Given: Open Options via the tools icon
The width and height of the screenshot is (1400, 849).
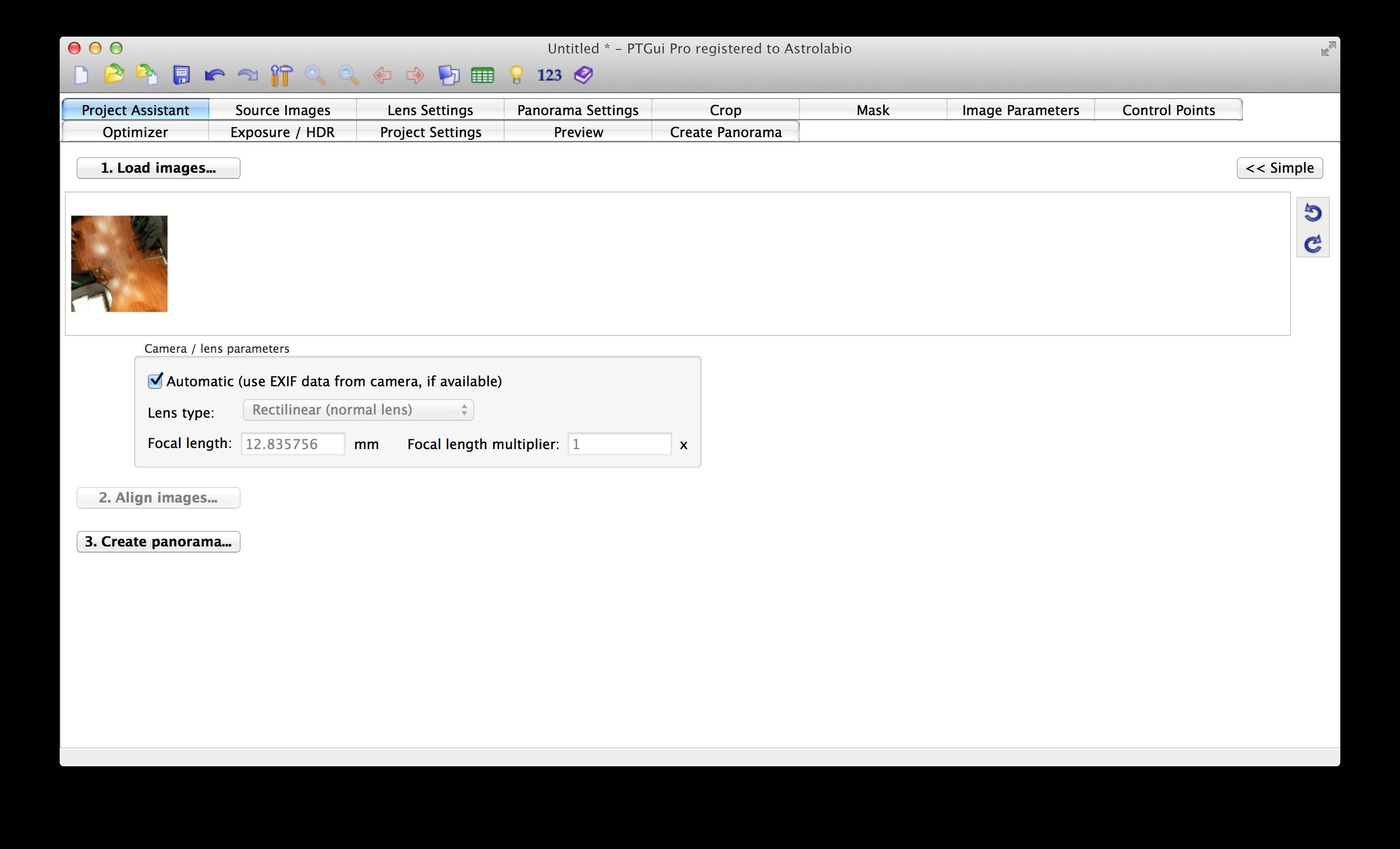Looking at the screenshot, I should [x=281, y=75].
